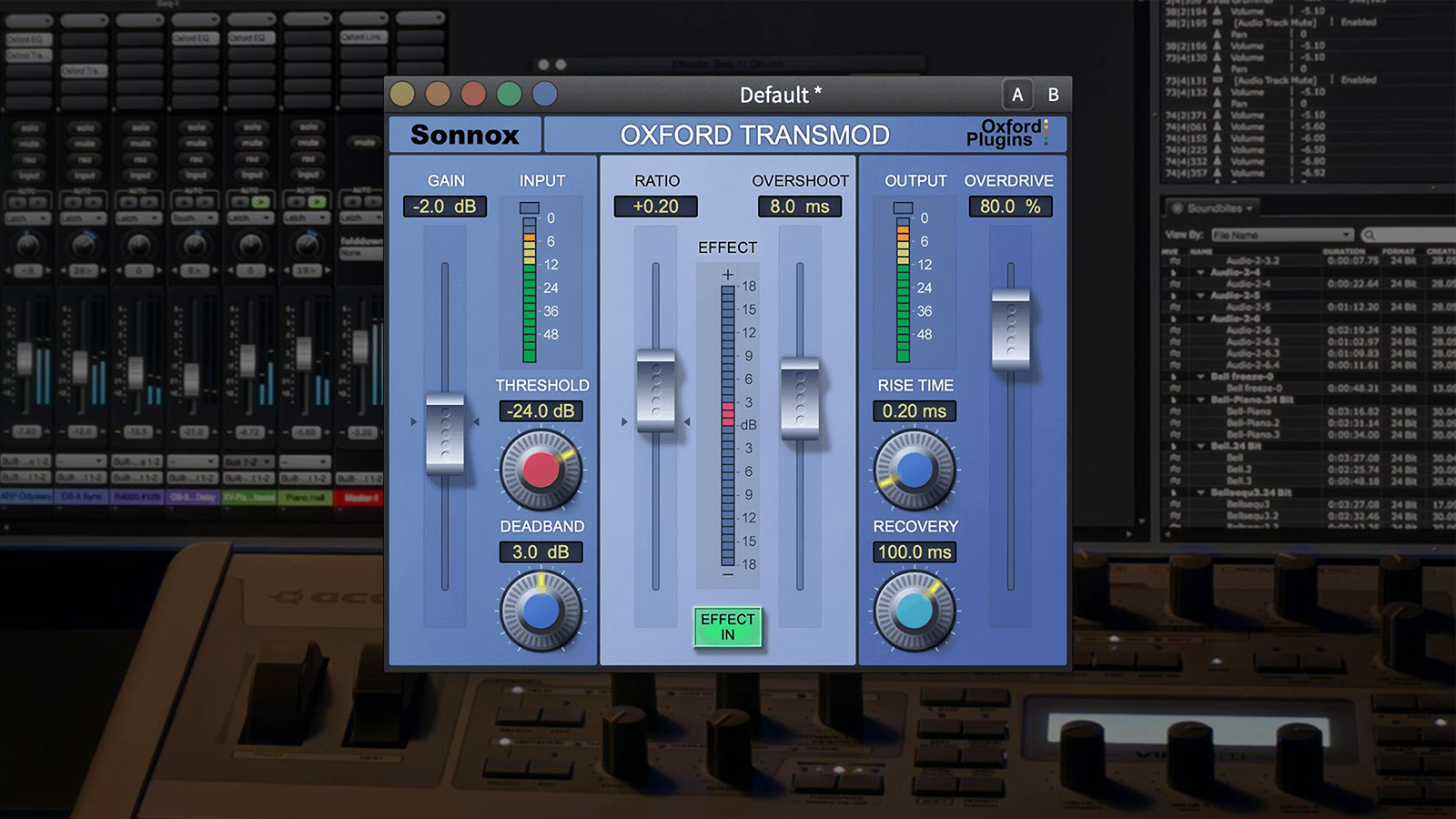Click the GAIN fader handle

(x=445, y=434)
